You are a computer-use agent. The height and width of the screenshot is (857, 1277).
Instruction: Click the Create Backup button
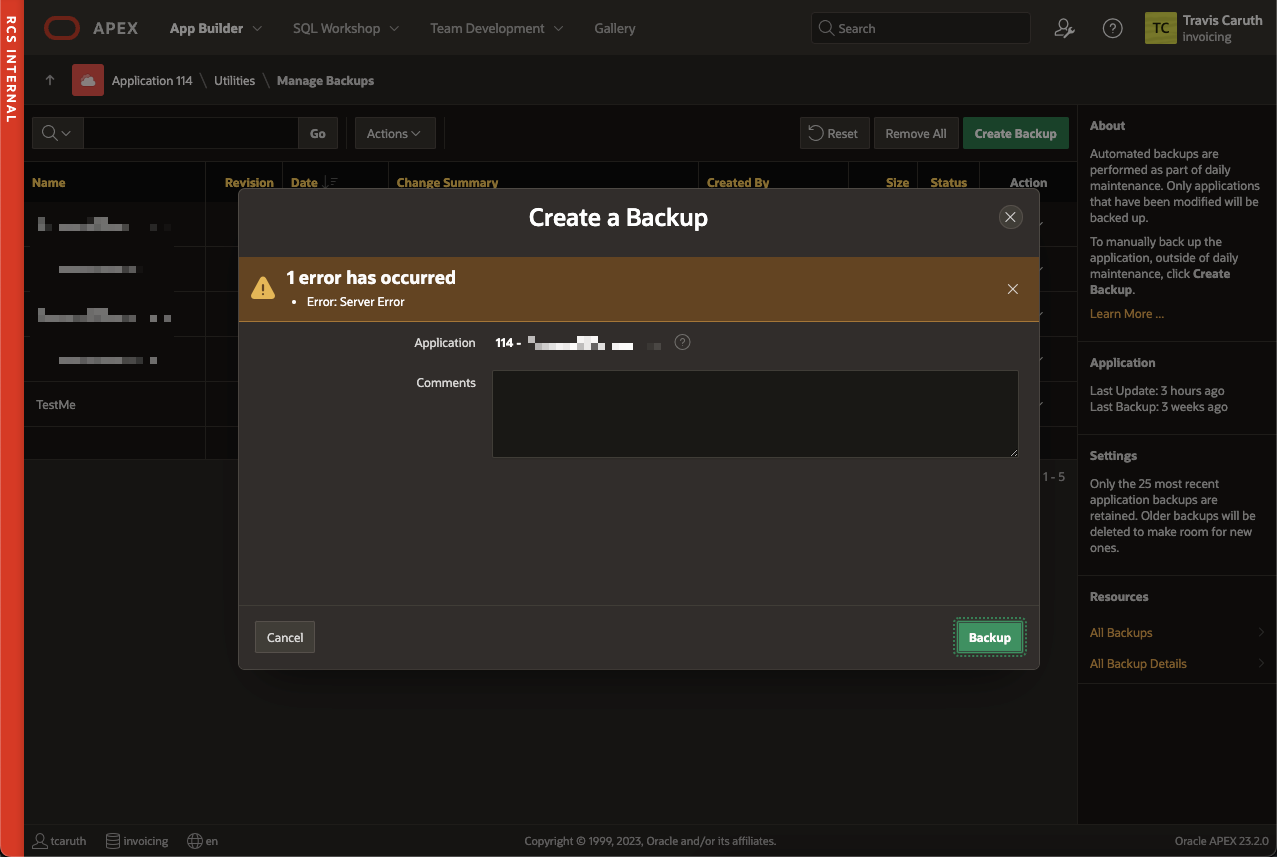click(x=1015, y=133)
